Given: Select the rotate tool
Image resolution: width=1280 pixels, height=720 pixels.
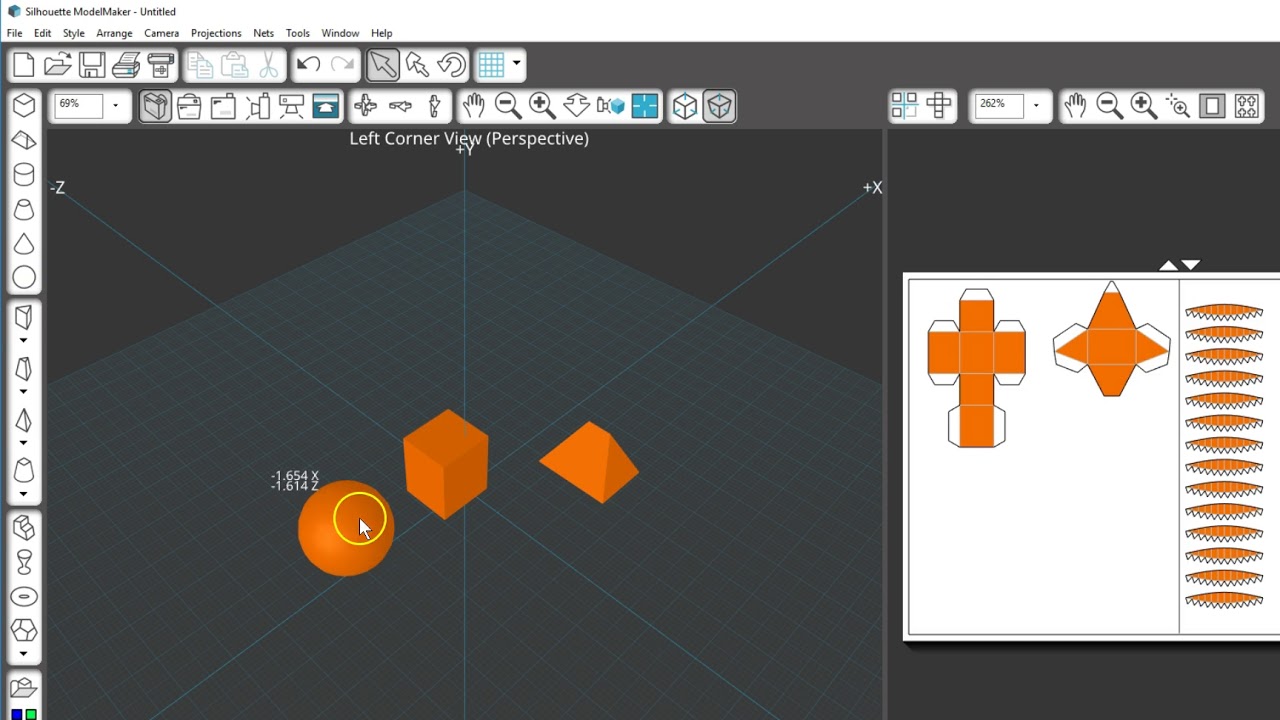Looking at the screenshot, I should coord(451,65).
